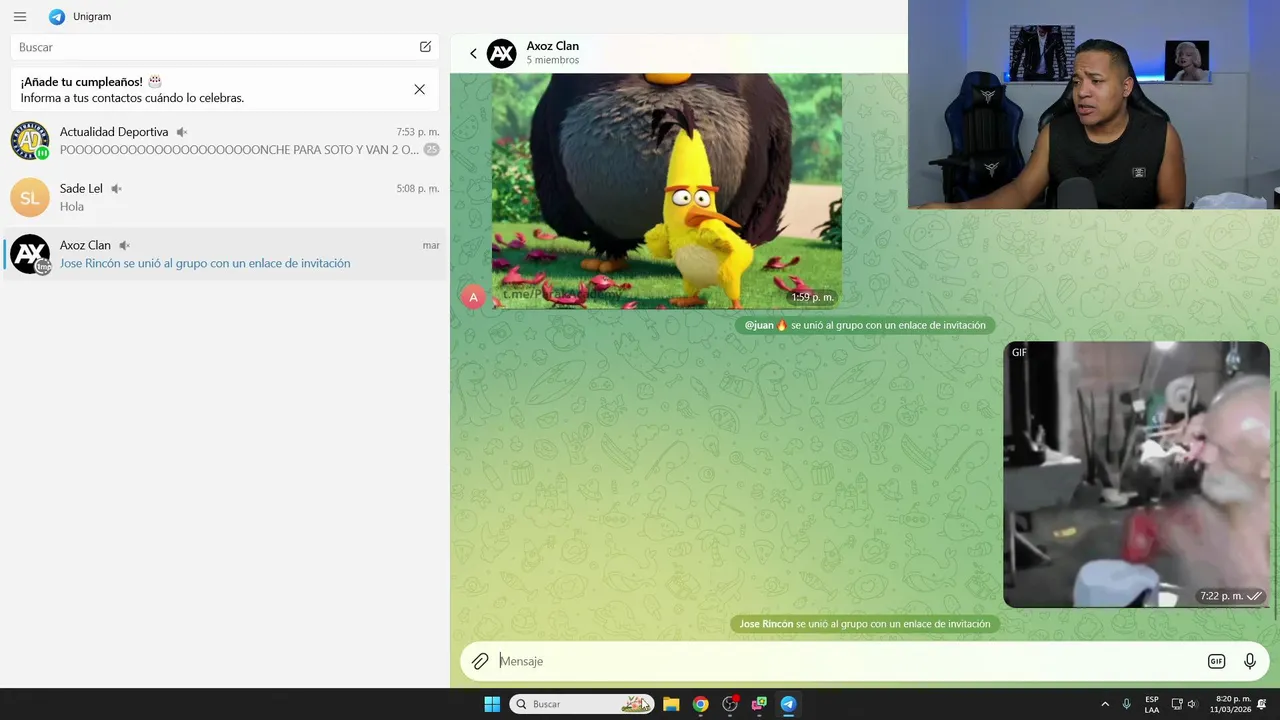Click the Windows taskbar Buscar search box
Viewport: 1280px width, 720px height.
point(582,704)
